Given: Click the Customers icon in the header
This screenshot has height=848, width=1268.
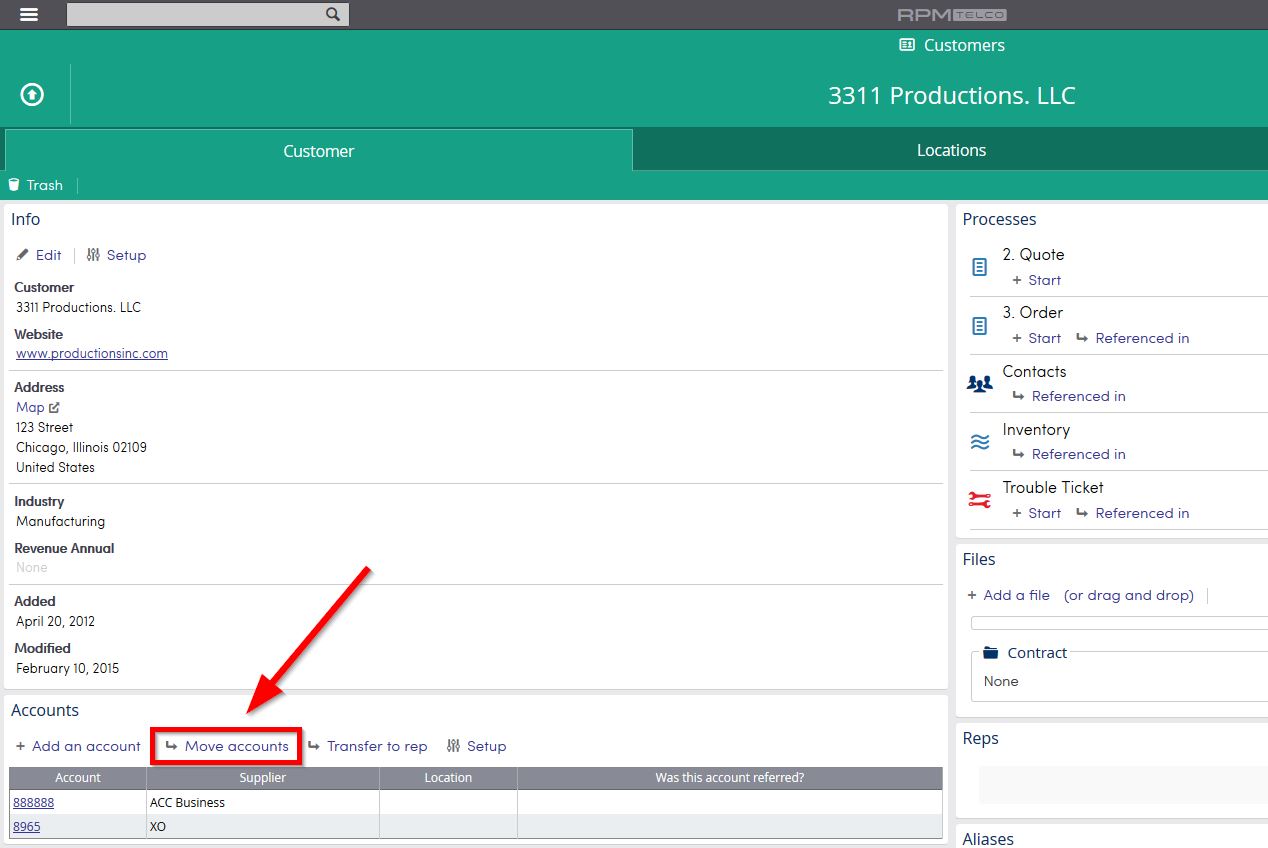Looking at the screenshot, I should tap(907, 45).
